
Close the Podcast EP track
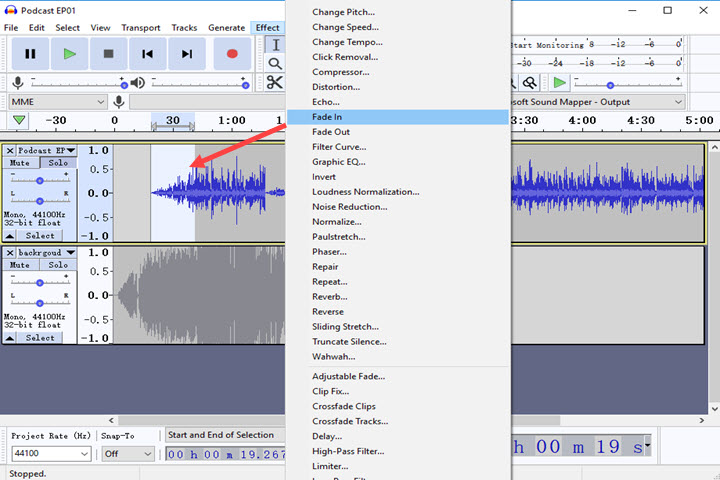pyautogui.click(x=10, y=150)
